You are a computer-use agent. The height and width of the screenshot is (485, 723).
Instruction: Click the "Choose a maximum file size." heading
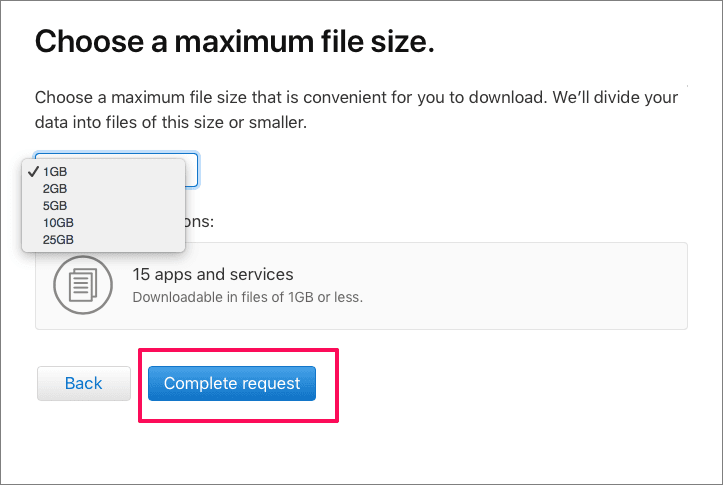point(235,42)
